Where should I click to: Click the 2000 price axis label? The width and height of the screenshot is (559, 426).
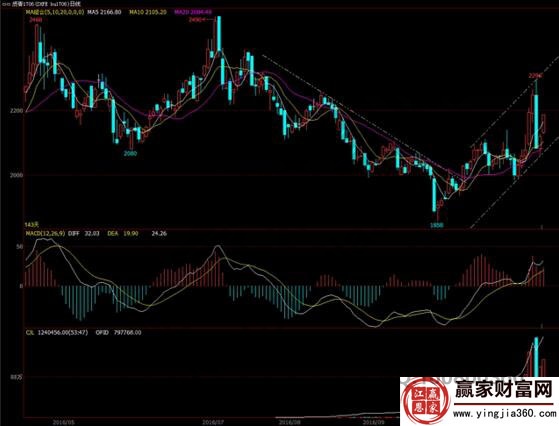pos(17,175)
